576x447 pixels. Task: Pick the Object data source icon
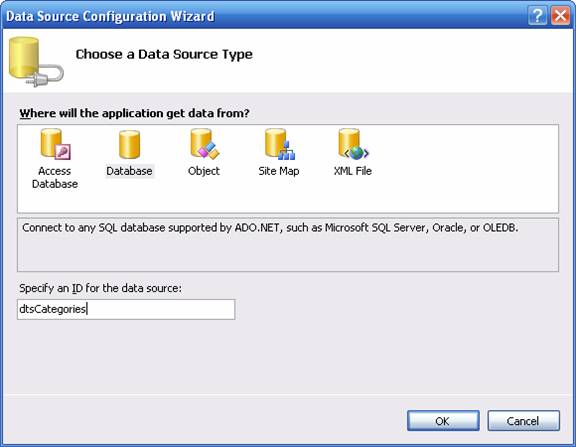click(205, 144)
